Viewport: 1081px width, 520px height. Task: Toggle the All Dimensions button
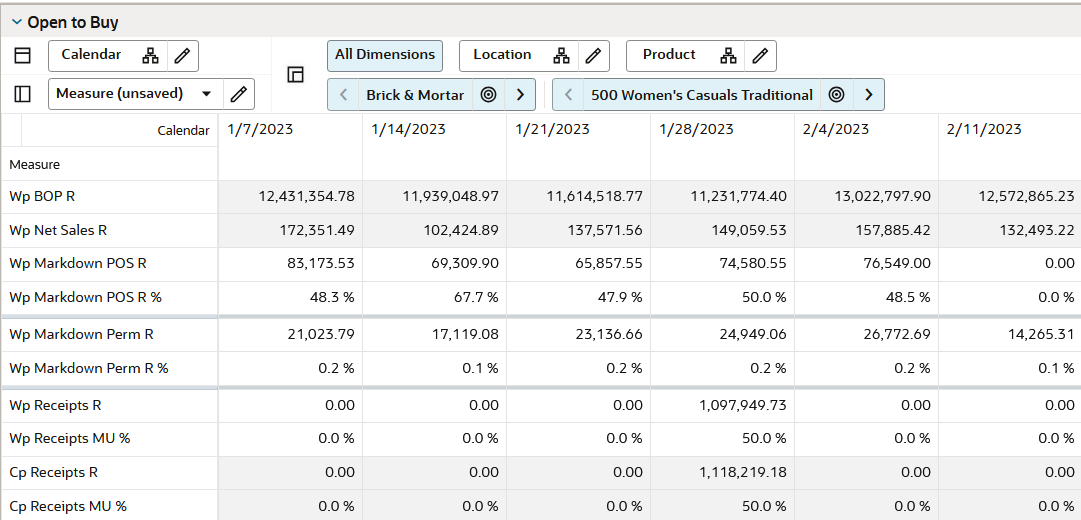(385, 55)
